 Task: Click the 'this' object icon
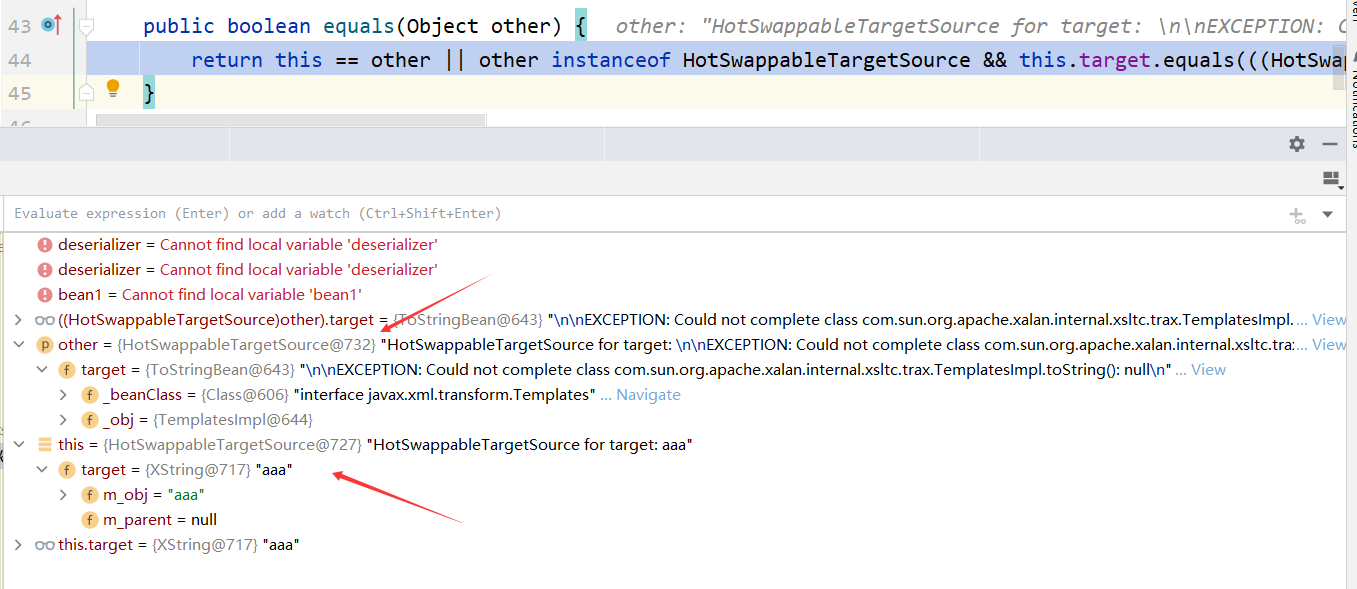tap(44, 445)
